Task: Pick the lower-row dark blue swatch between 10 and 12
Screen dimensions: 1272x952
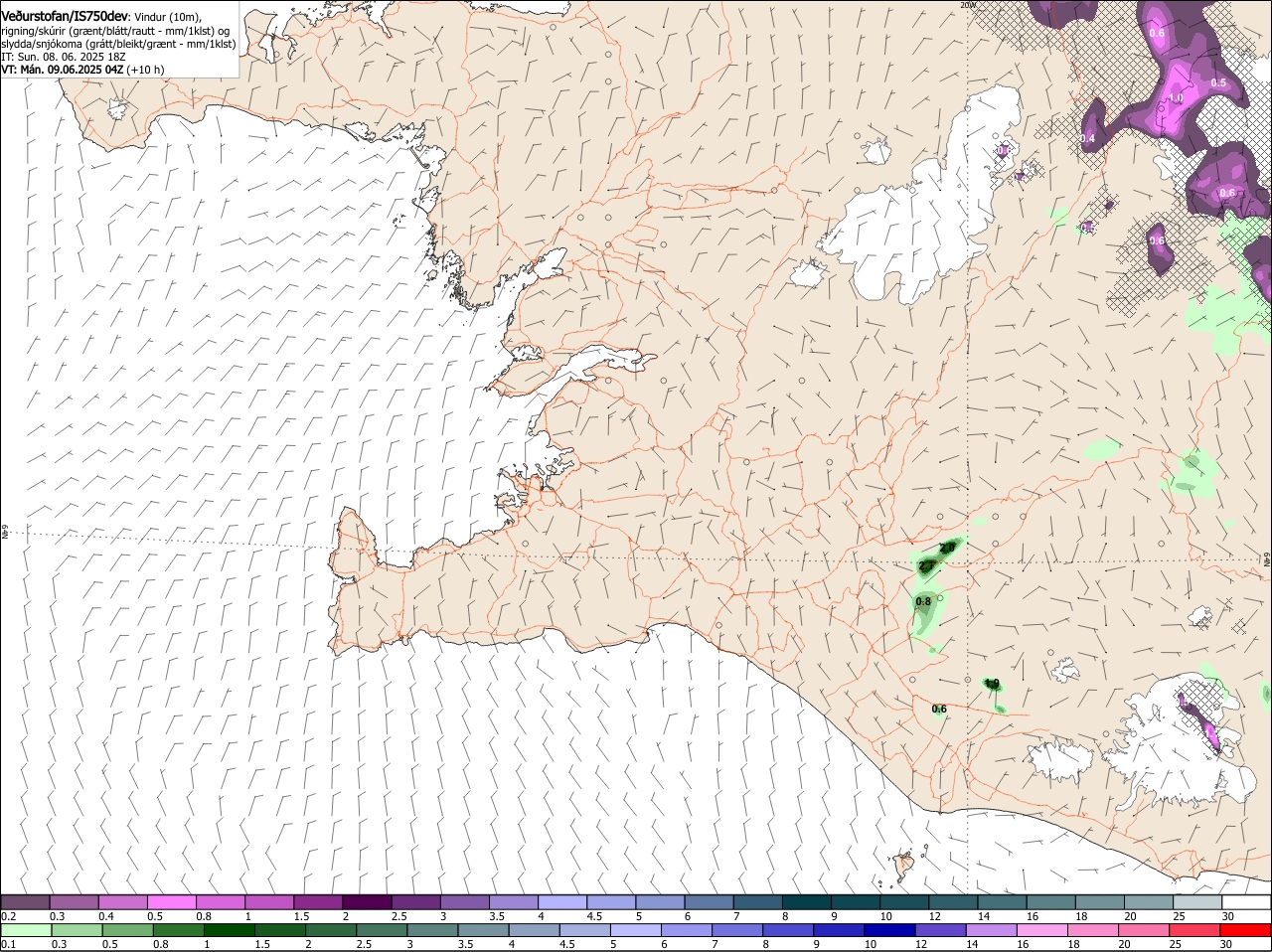Action: pos(891,930)
